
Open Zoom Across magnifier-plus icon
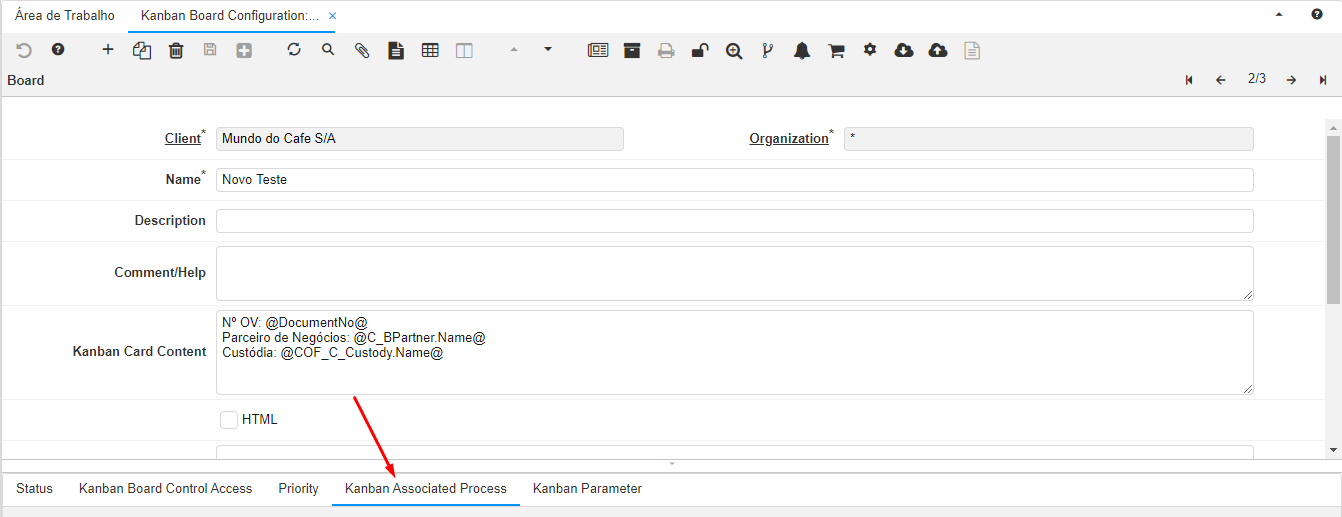(734, 50)
